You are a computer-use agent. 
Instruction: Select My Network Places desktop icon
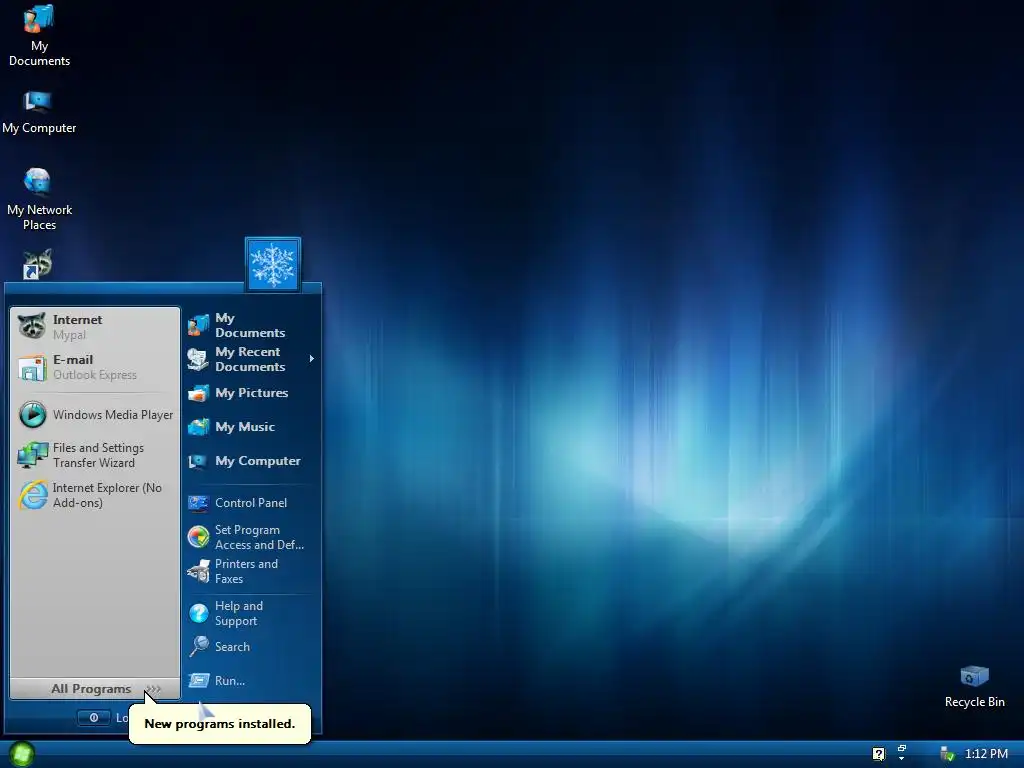[x=39, y=199]
